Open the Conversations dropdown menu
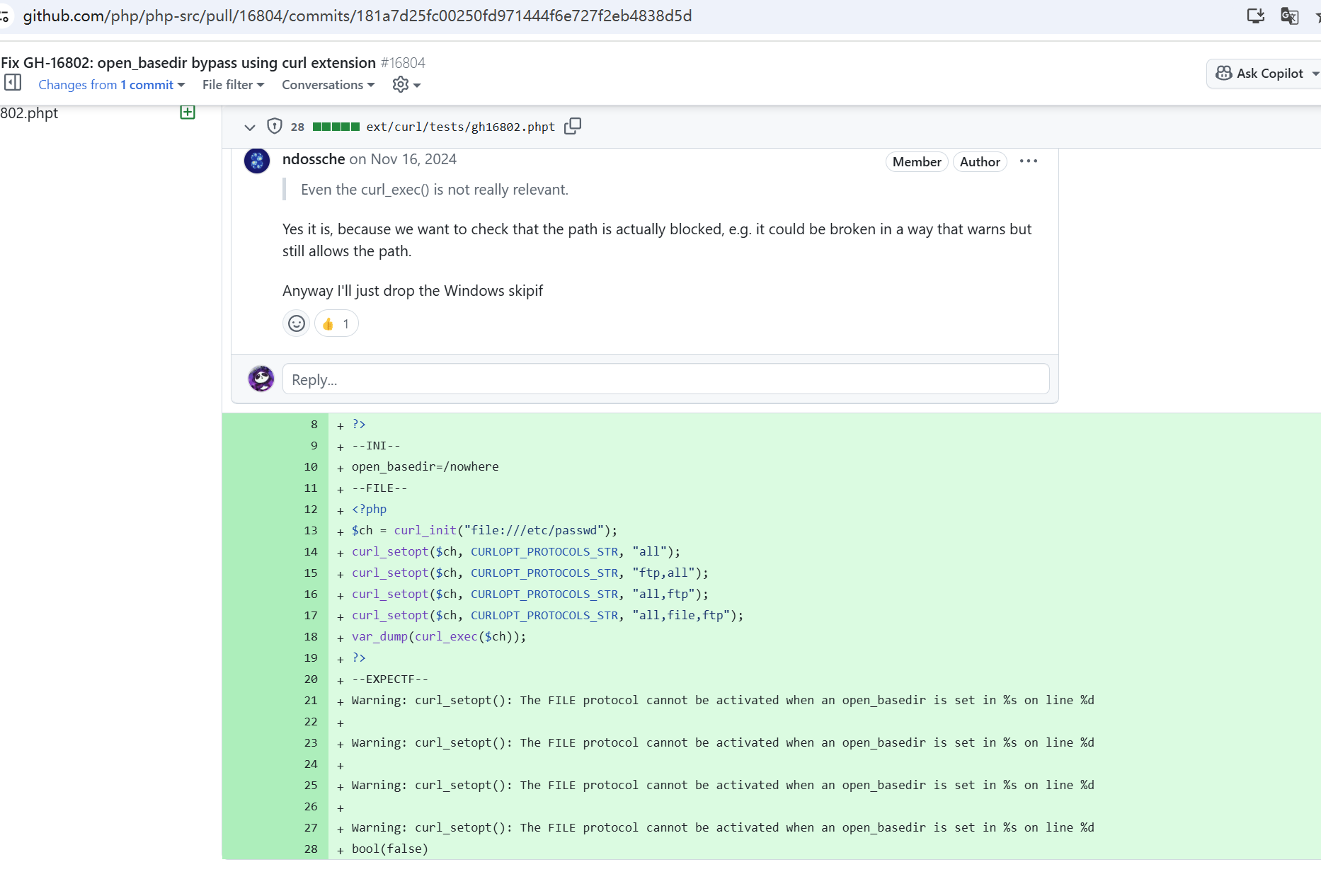 tap(328, 85)
